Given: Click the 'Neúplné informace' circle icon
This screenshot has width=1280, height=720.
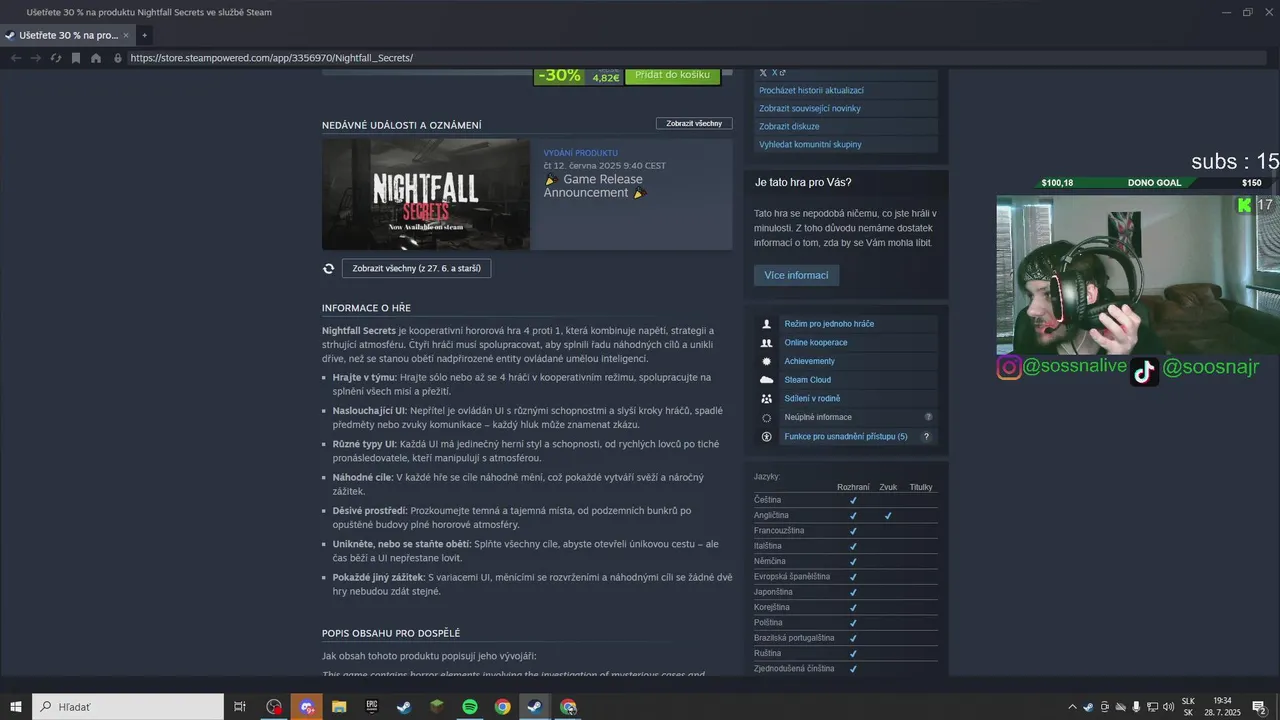Looking at the screenshot, I should [766, 417].
